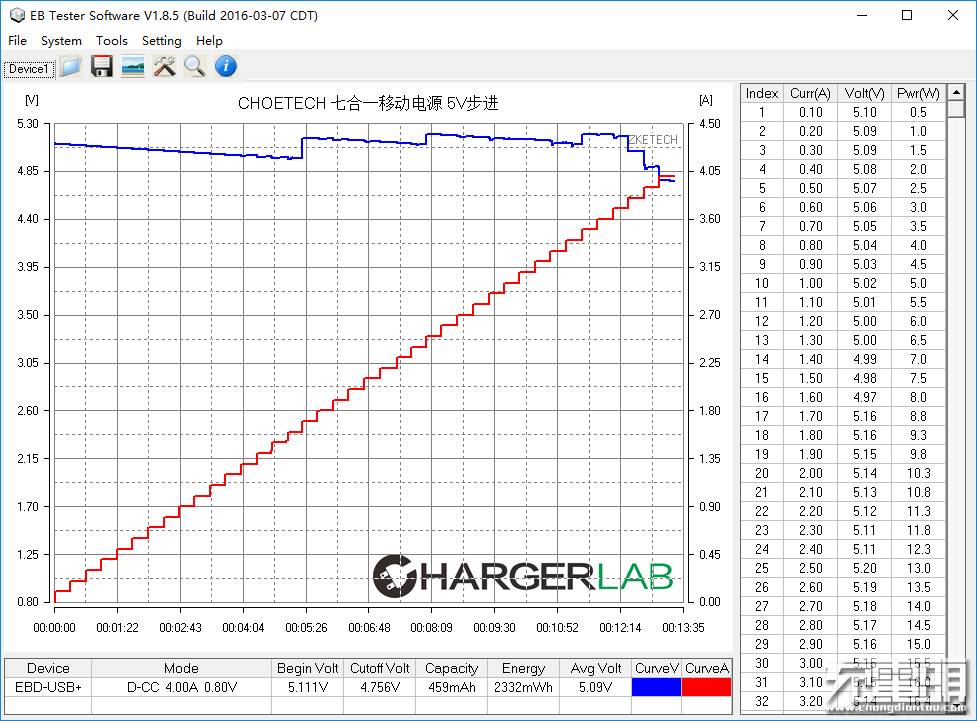Select table row with index 1
This screenshot has height=721, width=977.
point(843,112)
